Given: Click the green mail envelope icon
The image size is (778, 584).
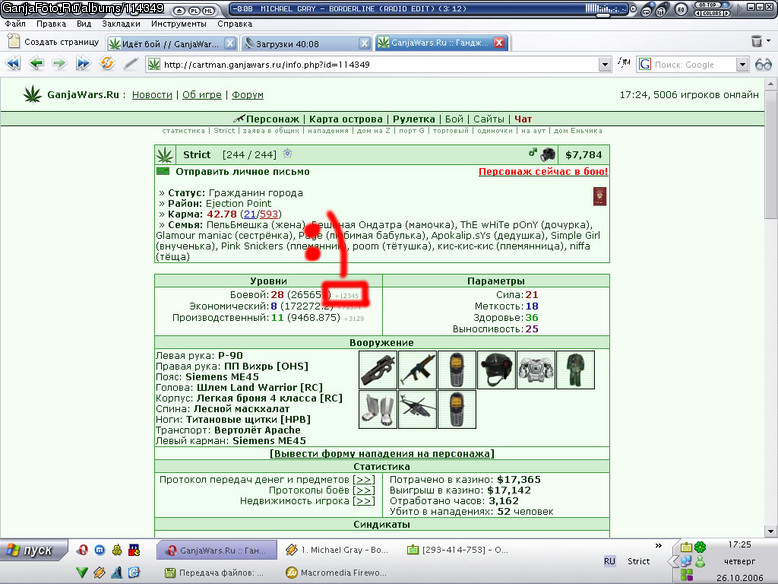Looking at the screenshot, I should point(163,171).
